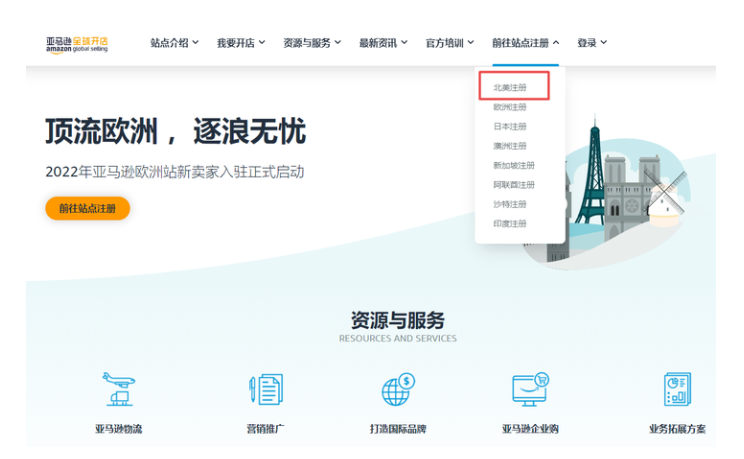Open the 资源与服务 navigation dropdown
Viewport: 744px width, 459px height.
[312, 43]
